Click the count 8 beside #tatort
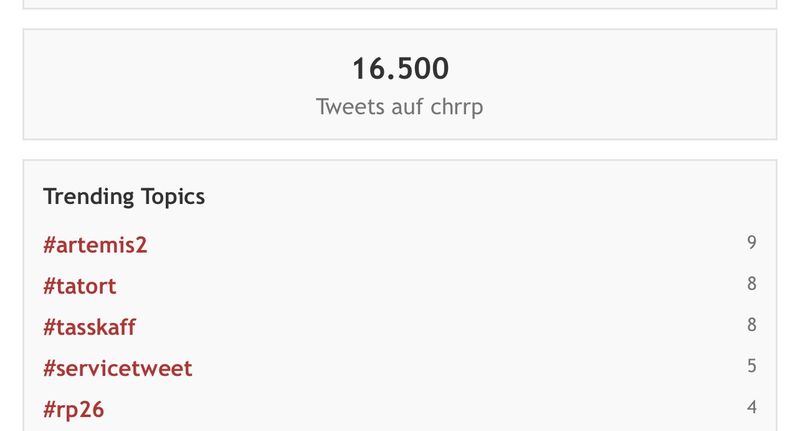 (752, 284)
